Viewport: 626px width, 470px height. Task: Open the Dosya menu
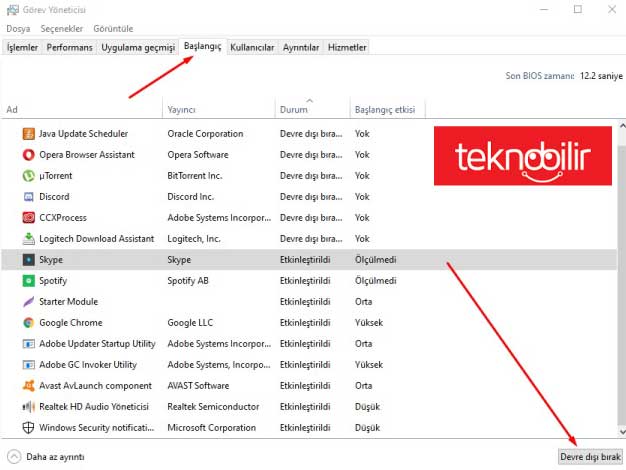pos(18,29)
